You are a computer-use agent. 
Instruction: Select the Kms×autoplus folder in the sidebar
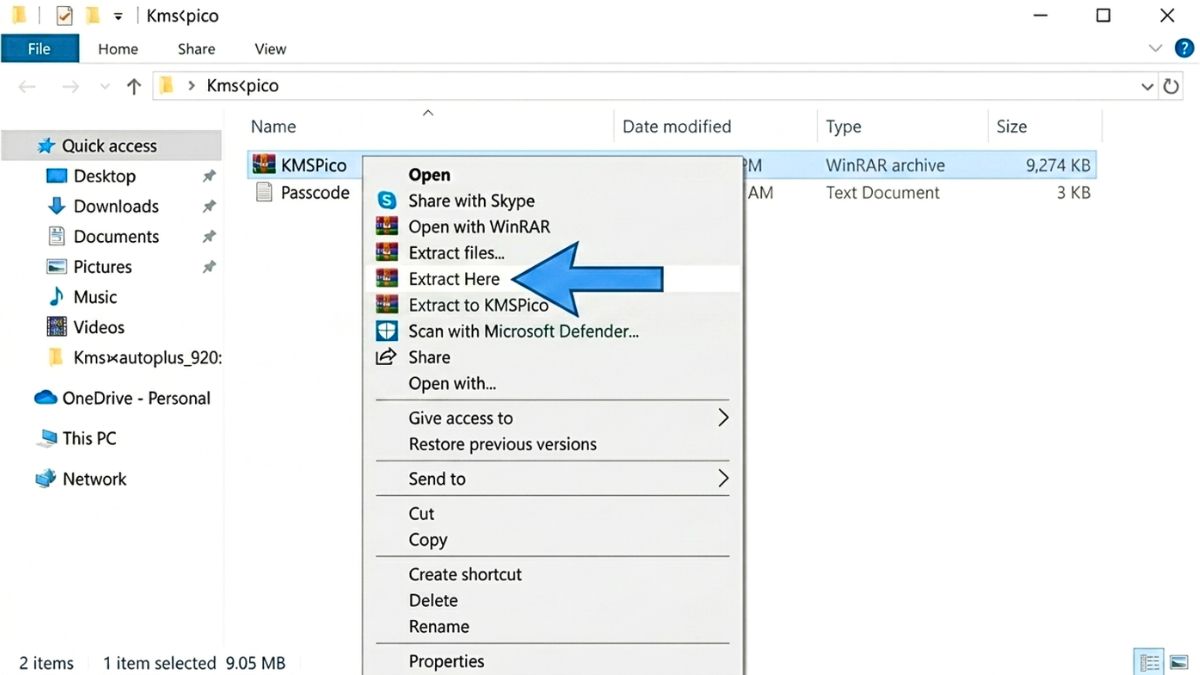pyautogui.click(x=134, y=357)
